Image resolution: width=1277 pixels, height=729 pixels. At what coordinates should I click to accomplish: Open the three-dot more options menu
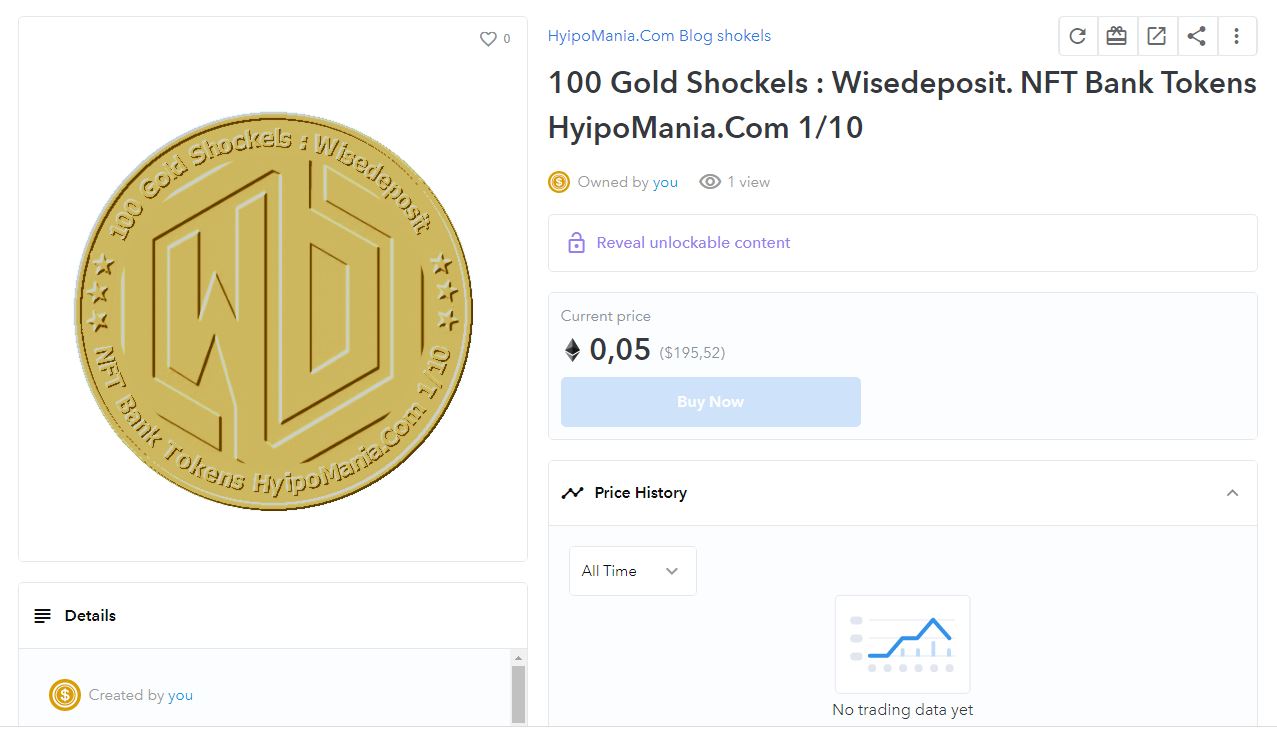(x=1237, y=37)
